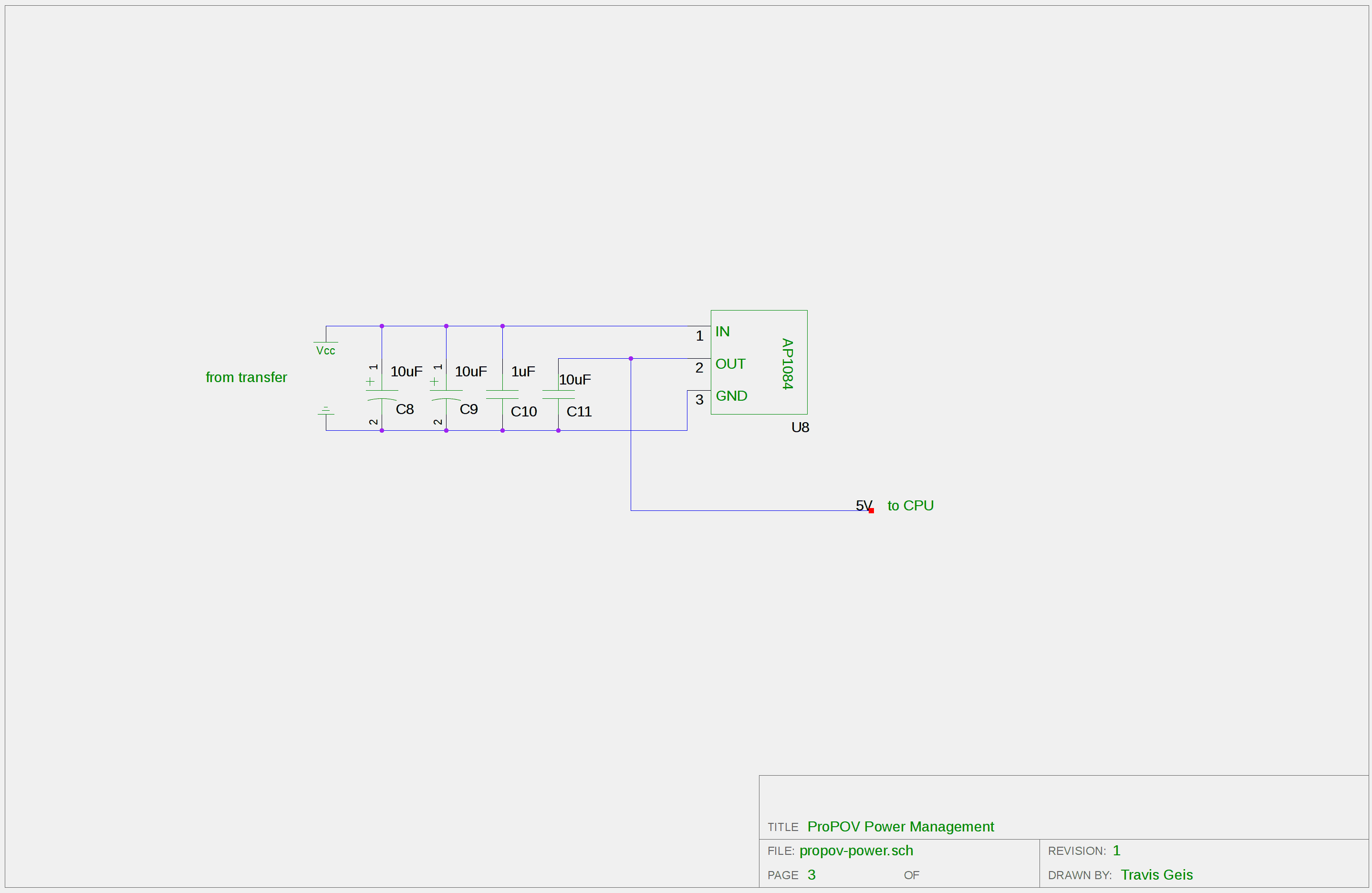
Task: Click the Travis Geis drawn-by text
Action: pyautogui.click(x=1156, y=874)
